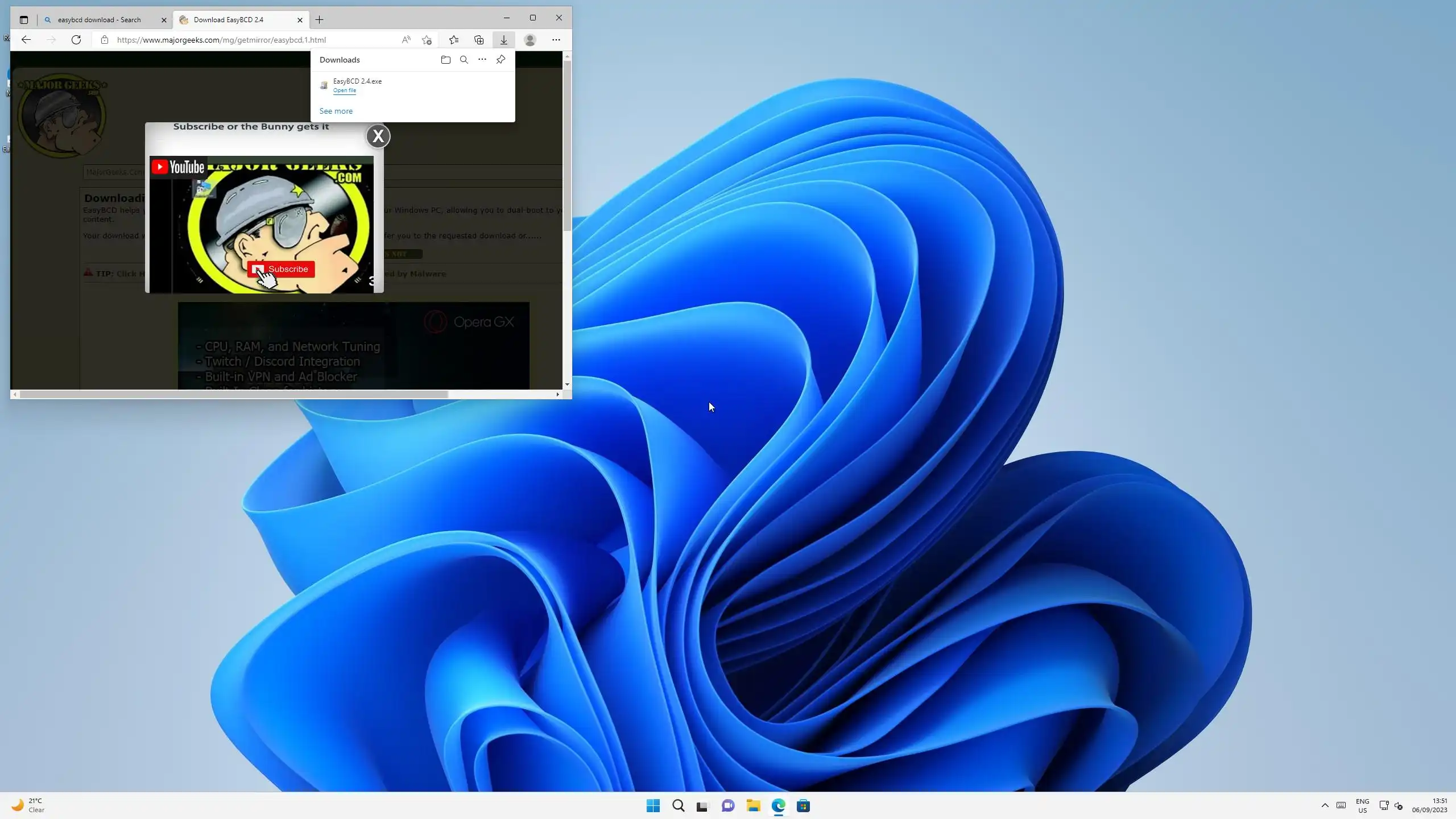Open the Favorites list icon
Viewport: 1456px width, 819px height.
tap(453, 40)
